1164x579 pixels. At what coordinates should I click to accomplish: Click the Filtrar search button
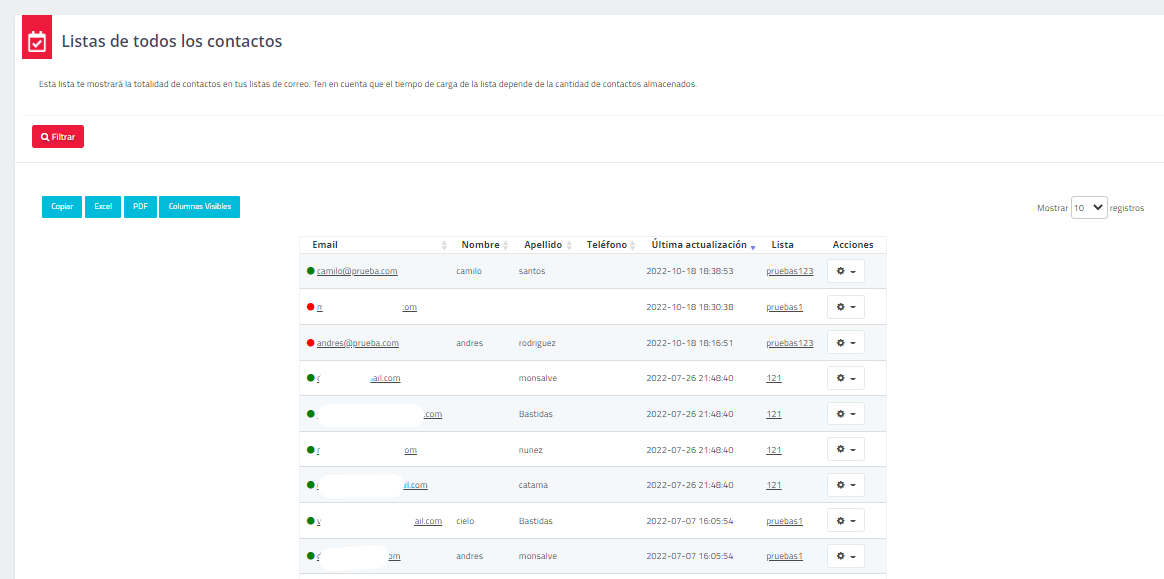click(58, 136)
